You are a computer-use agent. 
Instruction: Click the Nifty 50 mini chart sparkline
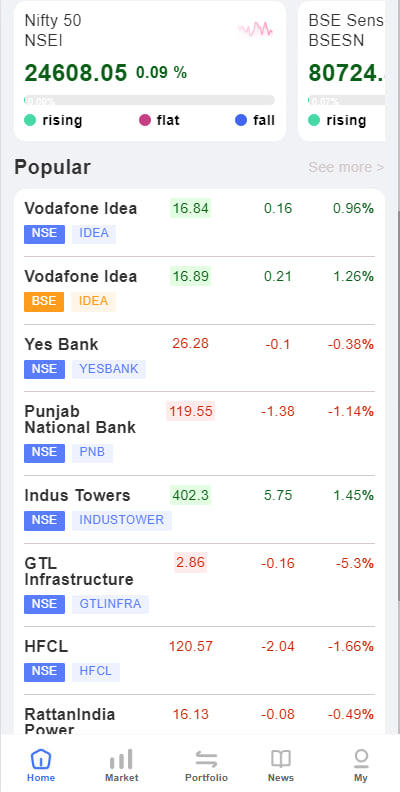(x=256, y=29)
